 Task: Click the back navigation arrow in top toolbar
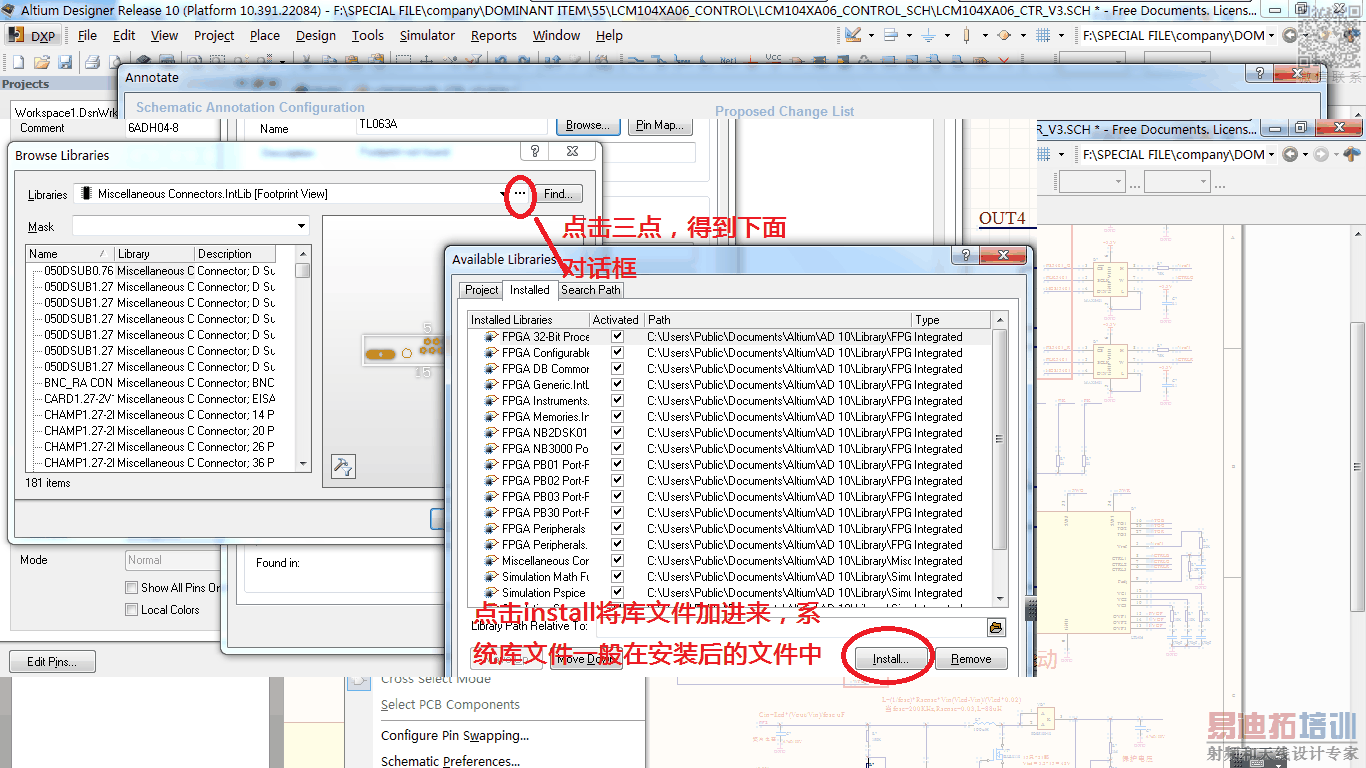pyautogui.click(x=1290, y=36)
